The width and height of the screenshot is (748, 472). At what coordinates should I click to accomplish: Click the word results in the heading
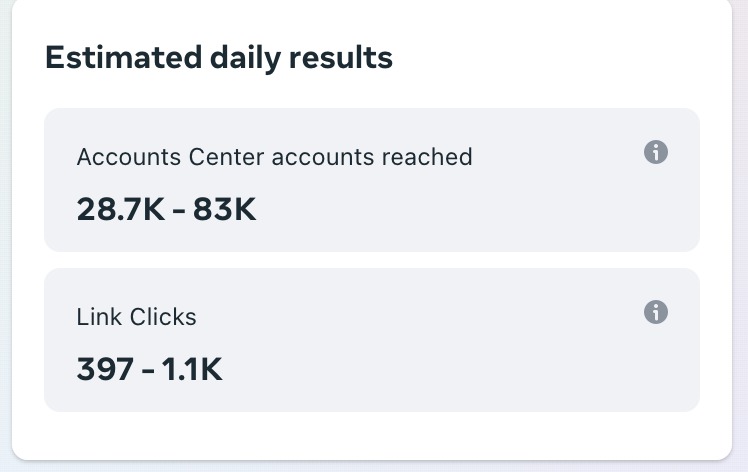(341, 57)
